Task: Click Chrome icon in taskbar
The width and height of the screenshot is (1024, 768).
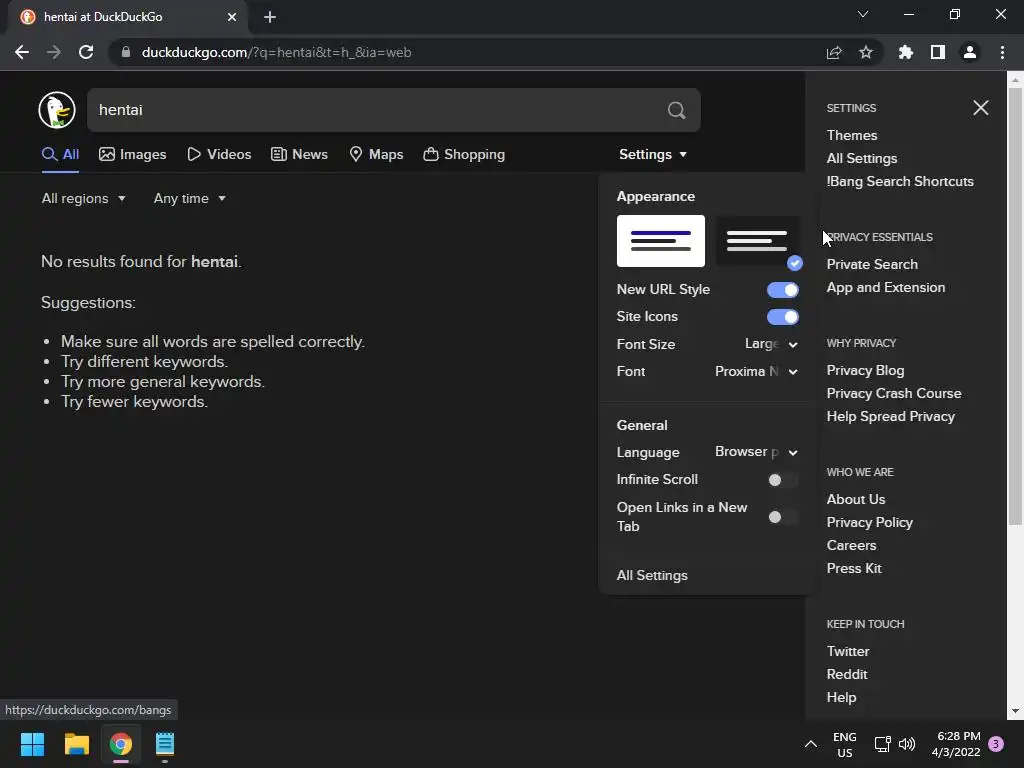Action: (121, 744)
